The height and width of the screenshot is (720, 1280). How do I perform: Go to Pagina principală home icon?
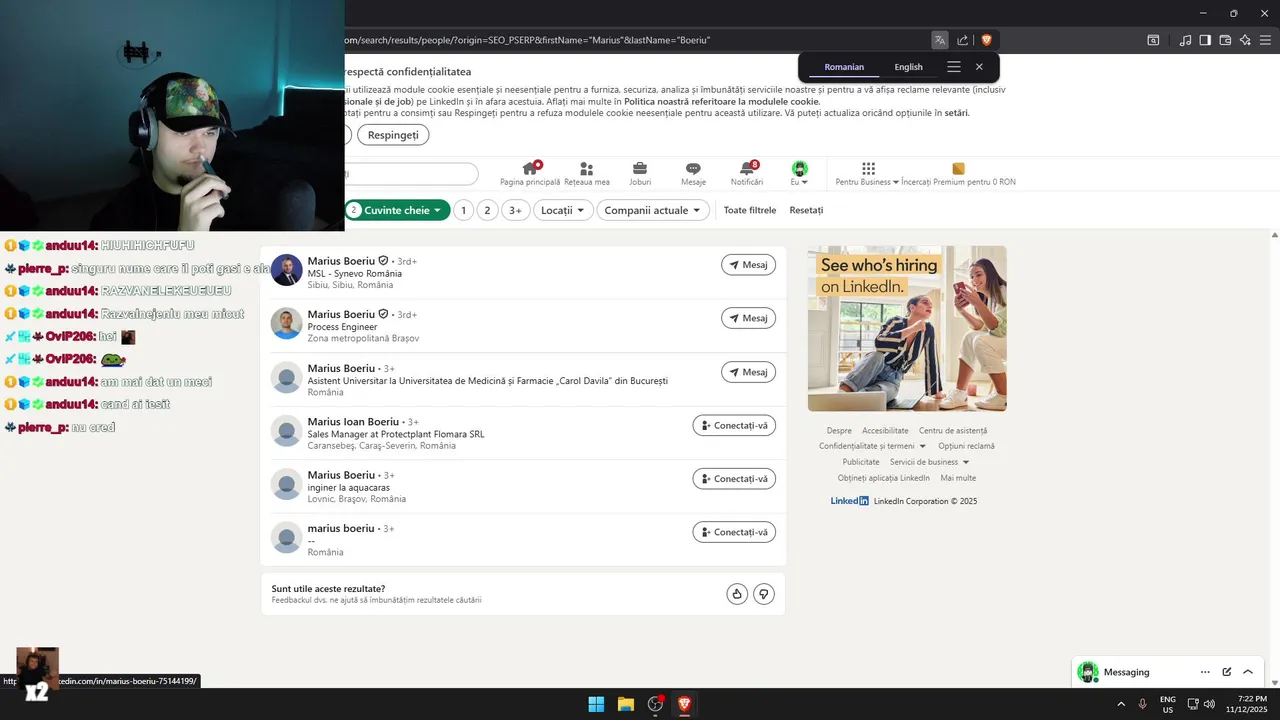pyautogui.click(x=530, y=173)
